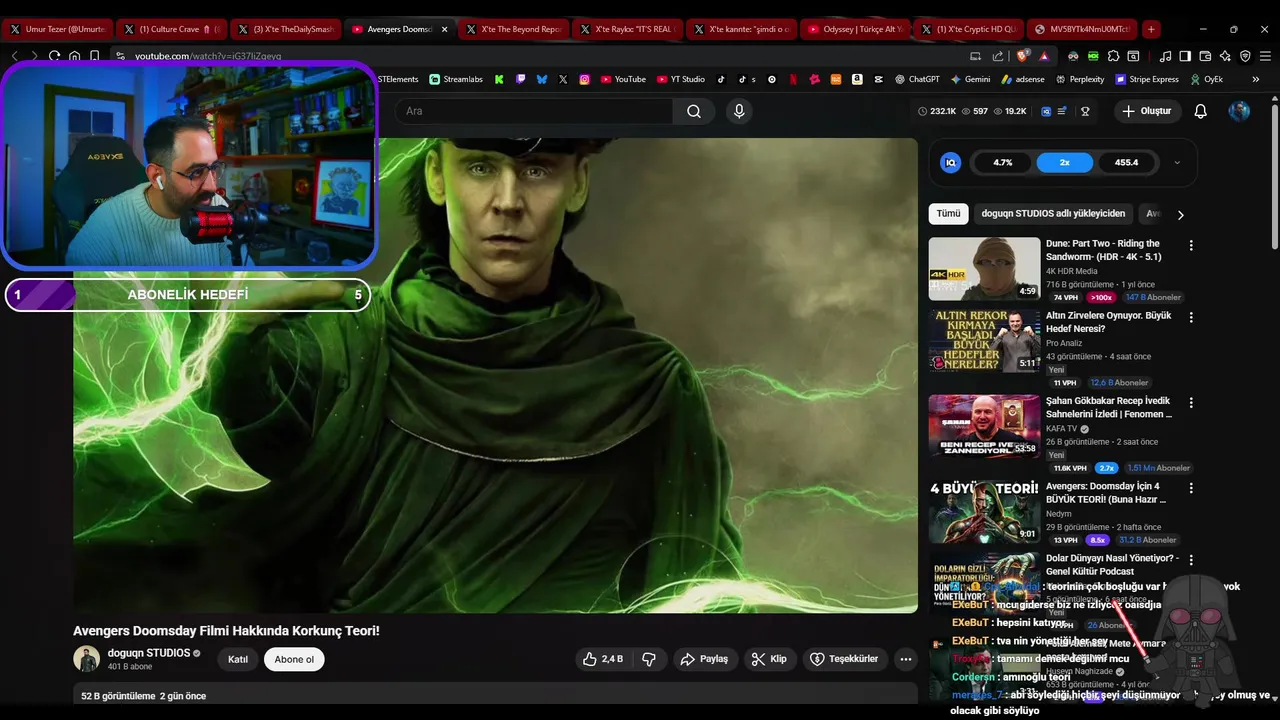Screen dimensions: 1280x720
Task: Open Altın Zirvelere Oynuyor video thumbnail
Action: [x=984, y=340]
